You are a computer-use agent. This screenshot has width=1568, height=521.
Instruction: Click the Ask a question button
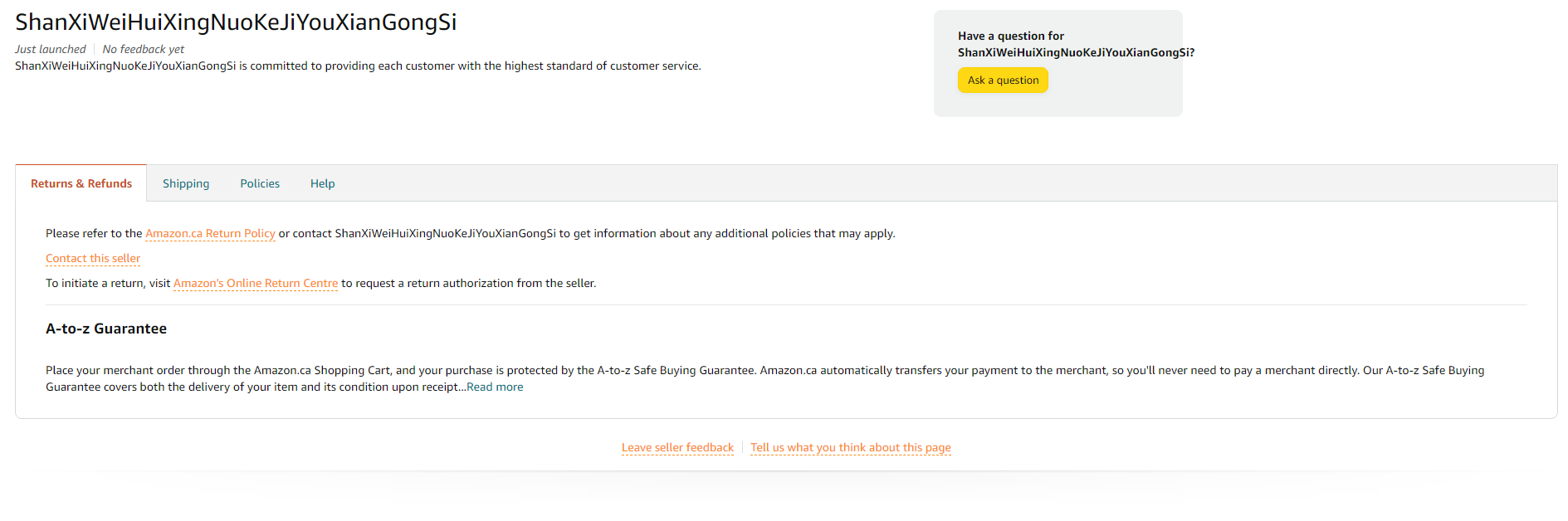1003,80
